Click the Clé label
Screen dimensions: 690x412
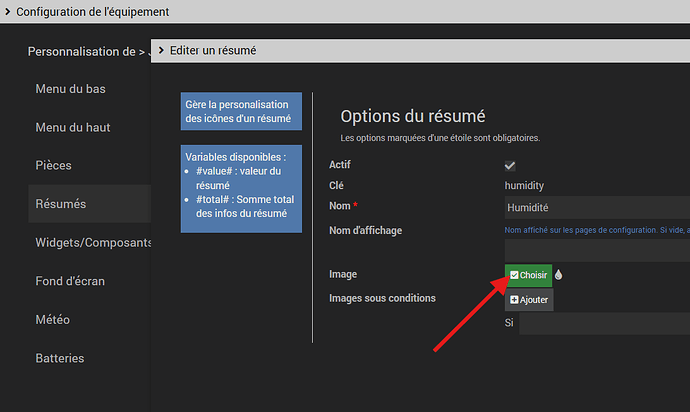pos(336,185)
